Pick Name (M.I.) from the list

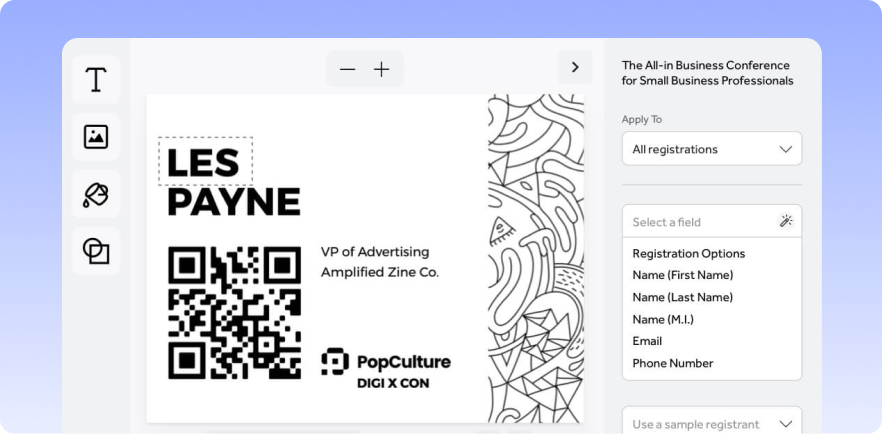point(662,319)
